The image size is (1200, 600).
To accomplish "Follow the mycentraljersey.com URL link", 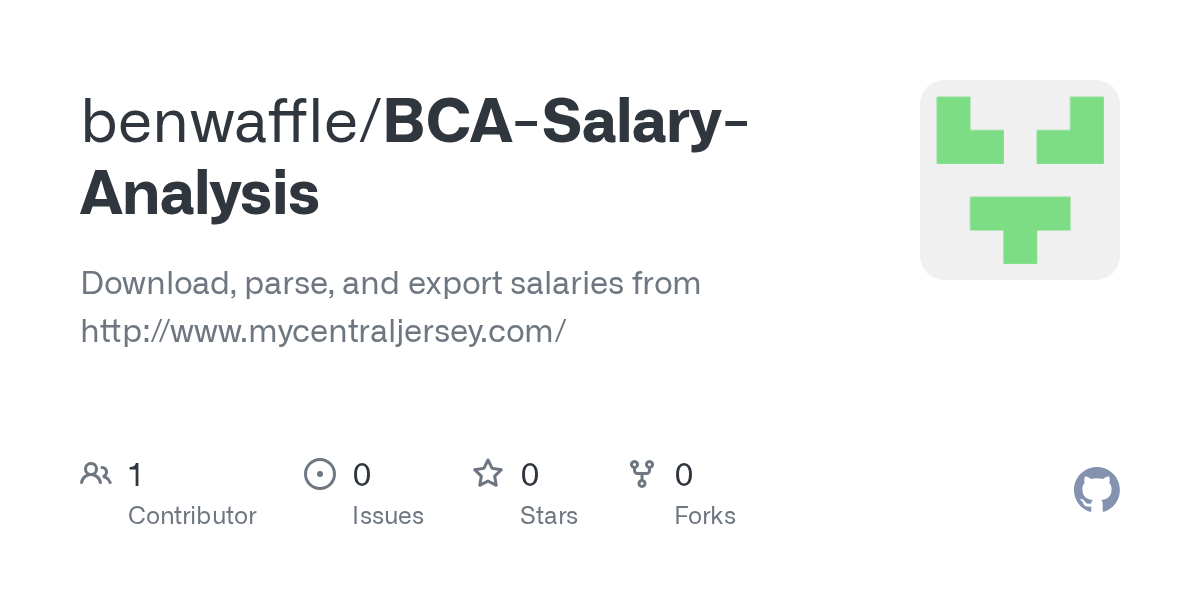I will [324, 331].
